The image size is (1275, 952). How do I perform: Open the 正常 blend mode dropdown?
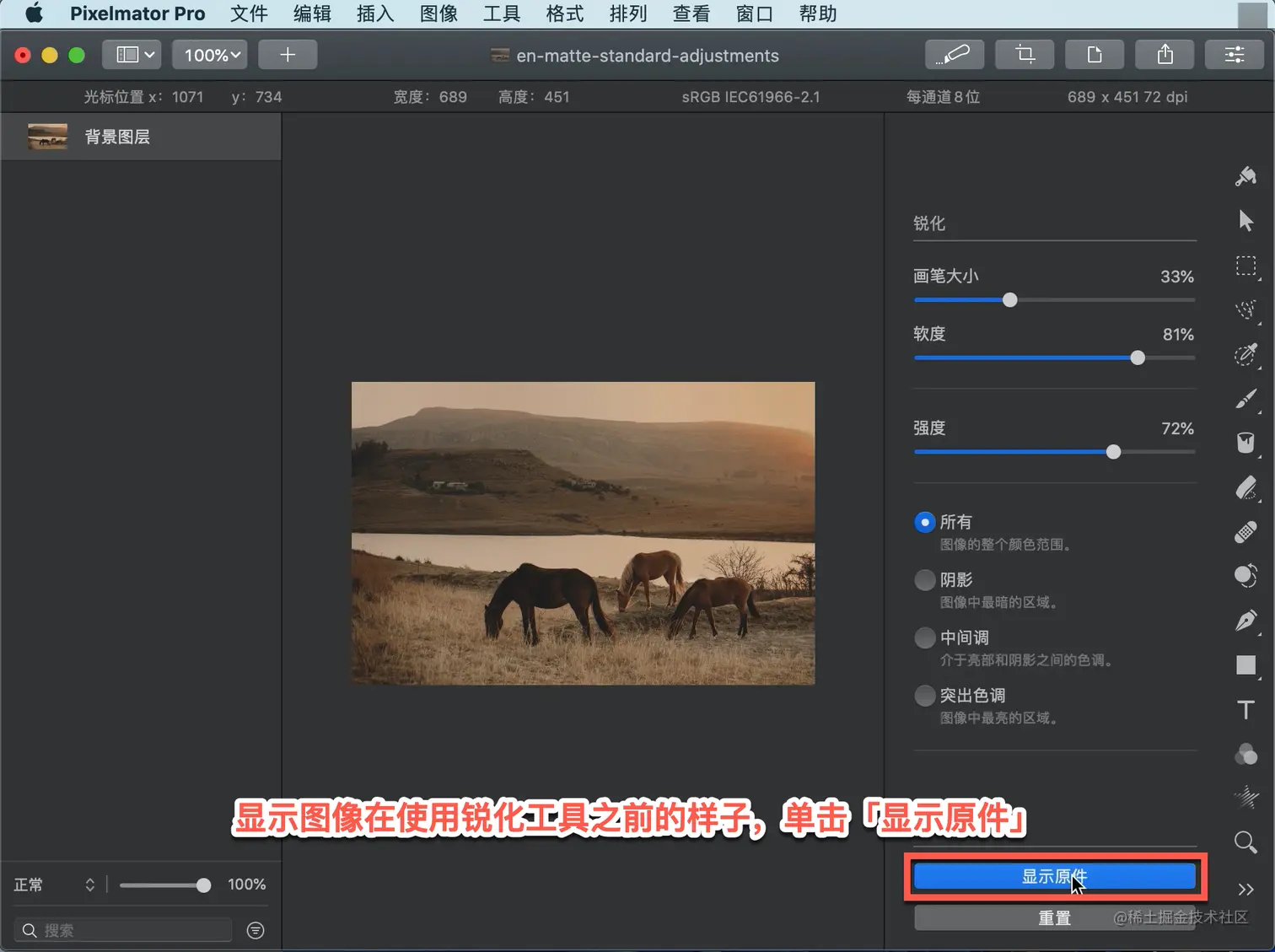(x=55, y=885)
